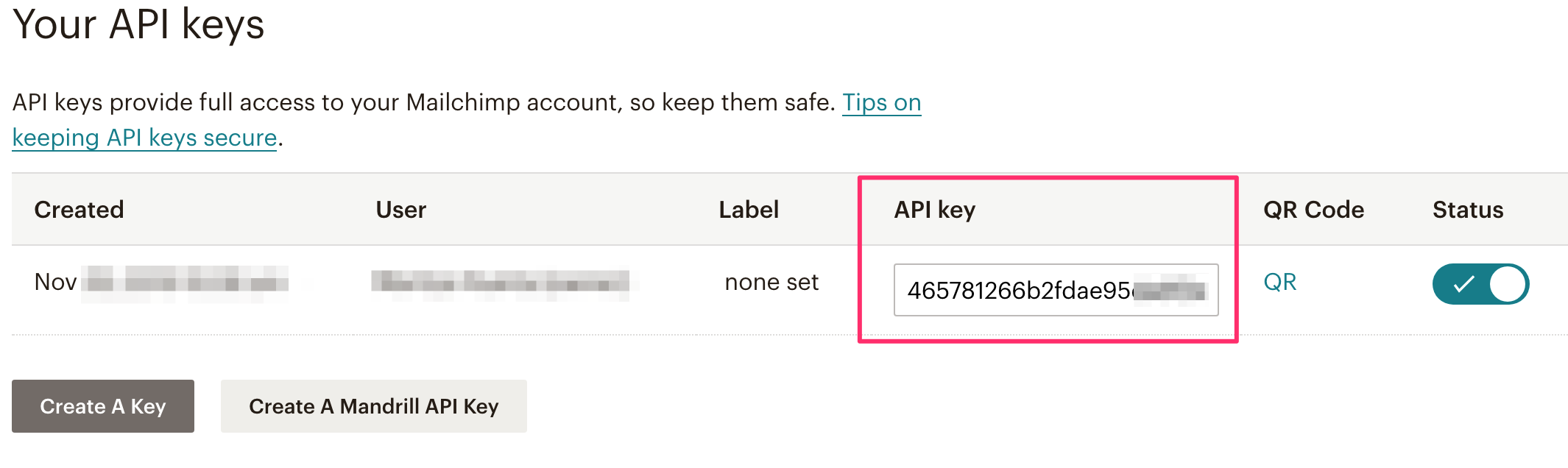Click the checkmark icon inside the status toggle
The width and height of the screenshot is (1568, 468).
1463,284
